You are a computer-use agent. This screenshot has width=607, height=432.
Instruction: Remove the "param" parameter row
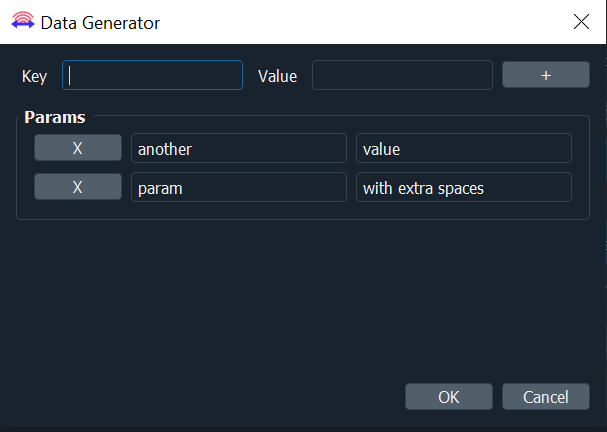pyautogui.click(x=78, y=187)
